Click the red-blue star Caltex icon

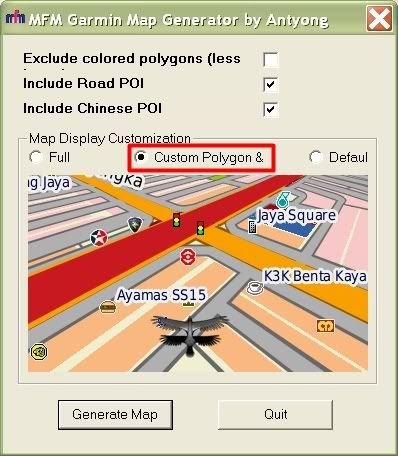pyautogui.click(x=99, y=238)
